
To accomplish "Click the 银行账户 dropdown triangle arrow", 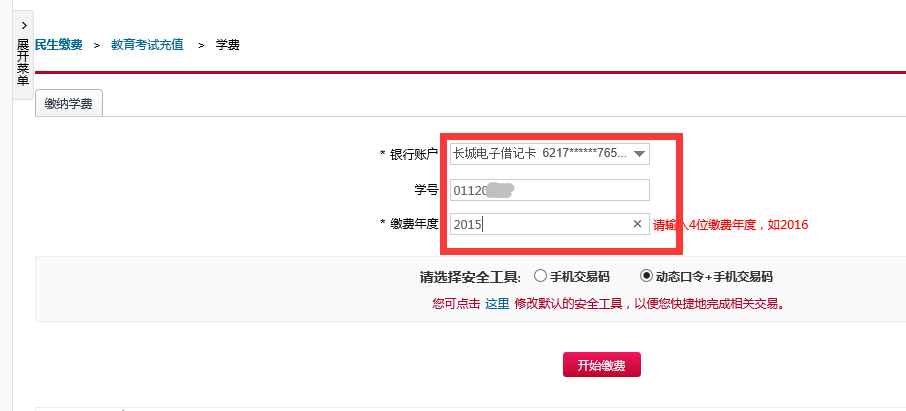I will pyautogui.click(x=639, y=154).
